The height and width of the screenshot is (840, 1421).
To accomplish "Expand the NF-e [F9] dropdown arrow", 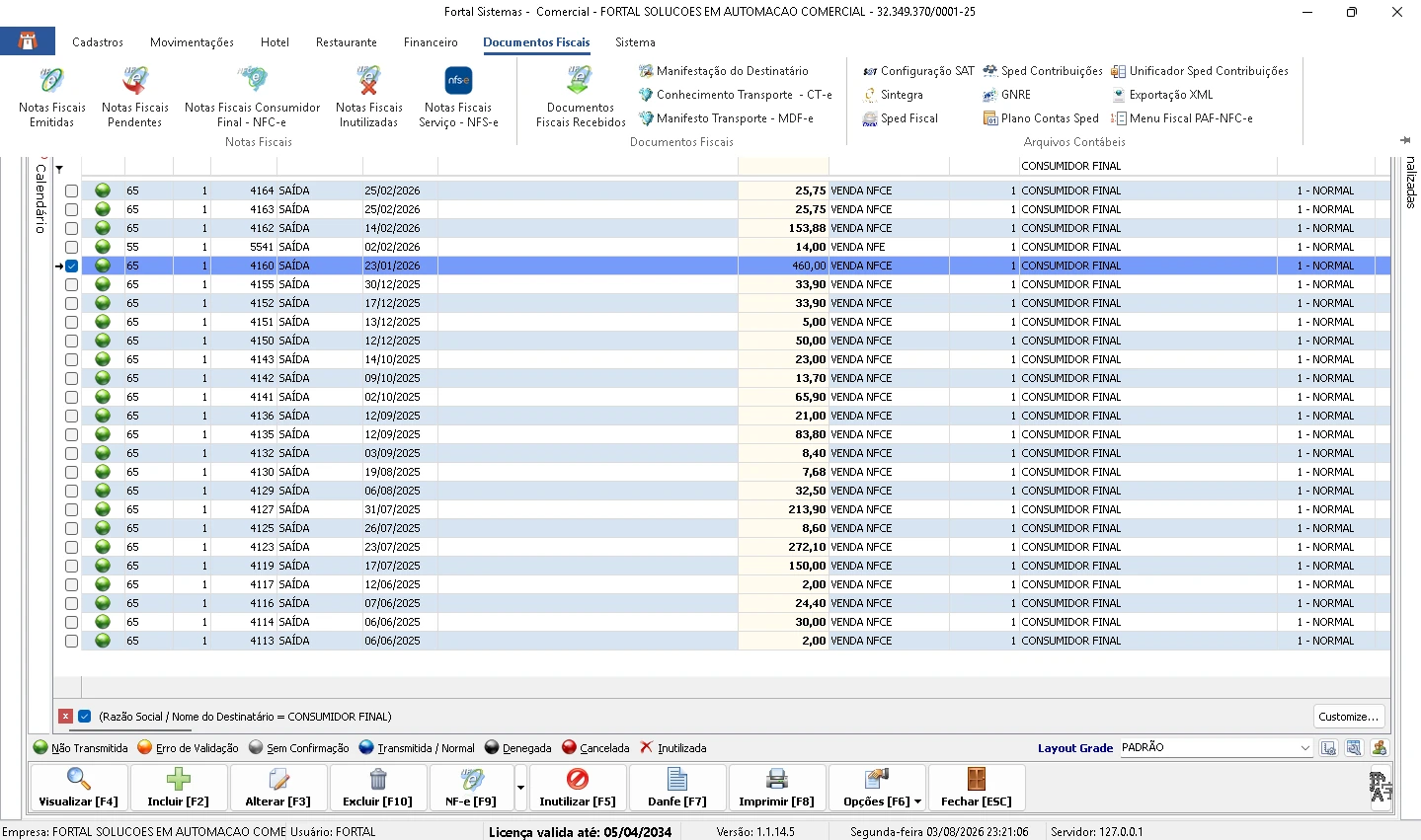I will [520, 788].
